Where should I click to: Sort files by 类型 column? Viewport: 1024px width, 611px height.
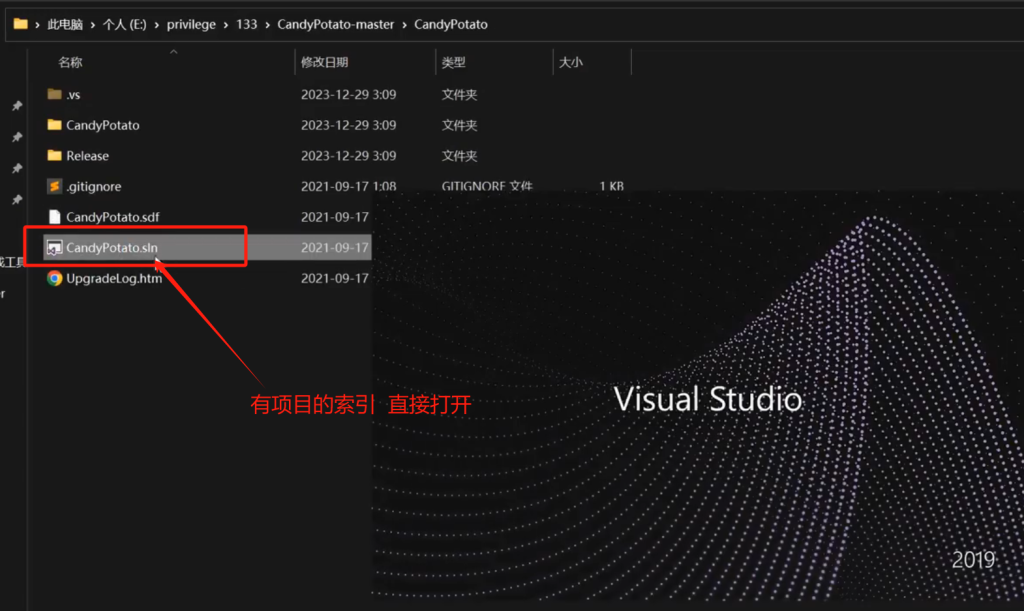tap(453, 62)
